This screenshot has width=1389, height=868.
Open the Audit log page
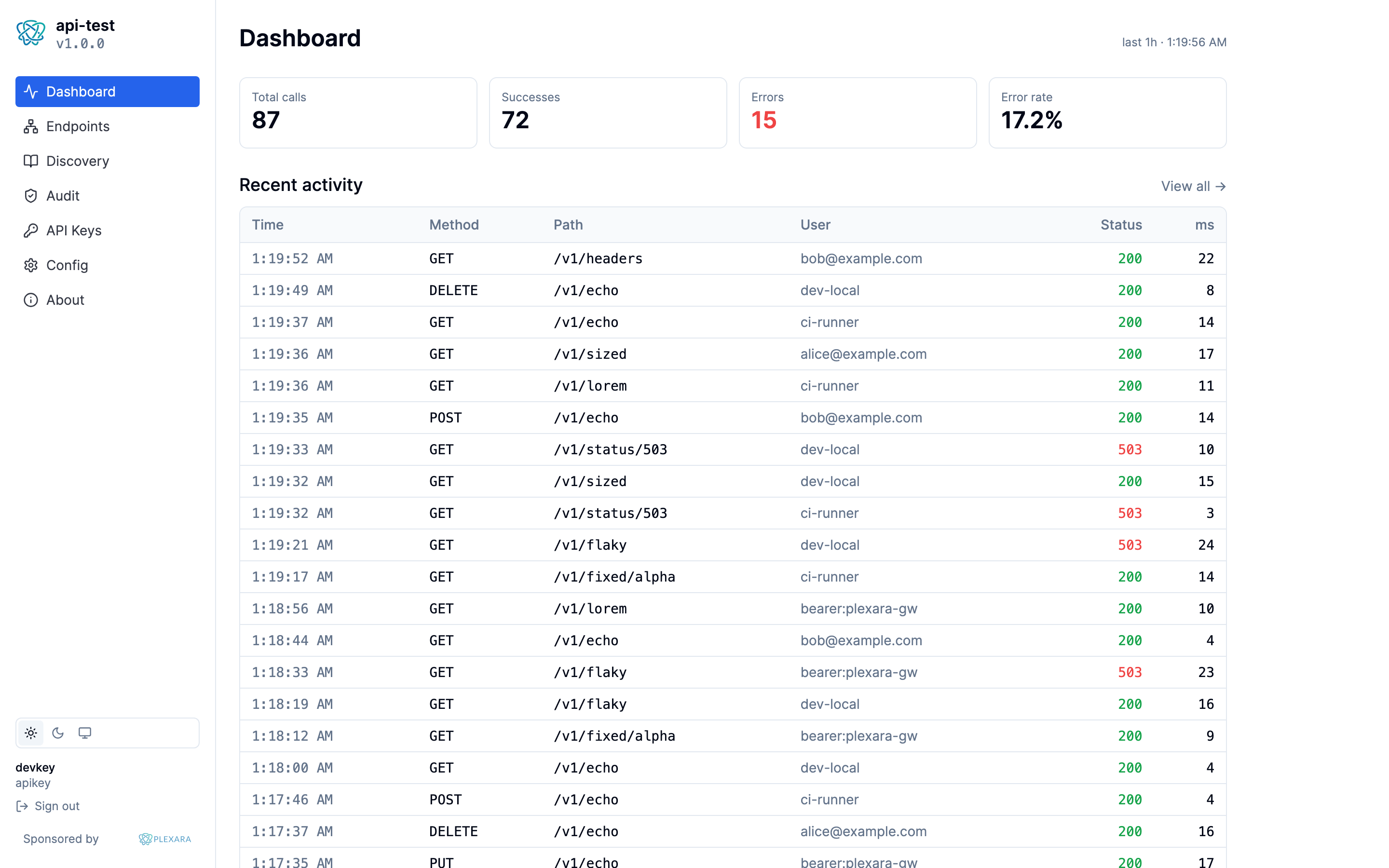(108, 196)
